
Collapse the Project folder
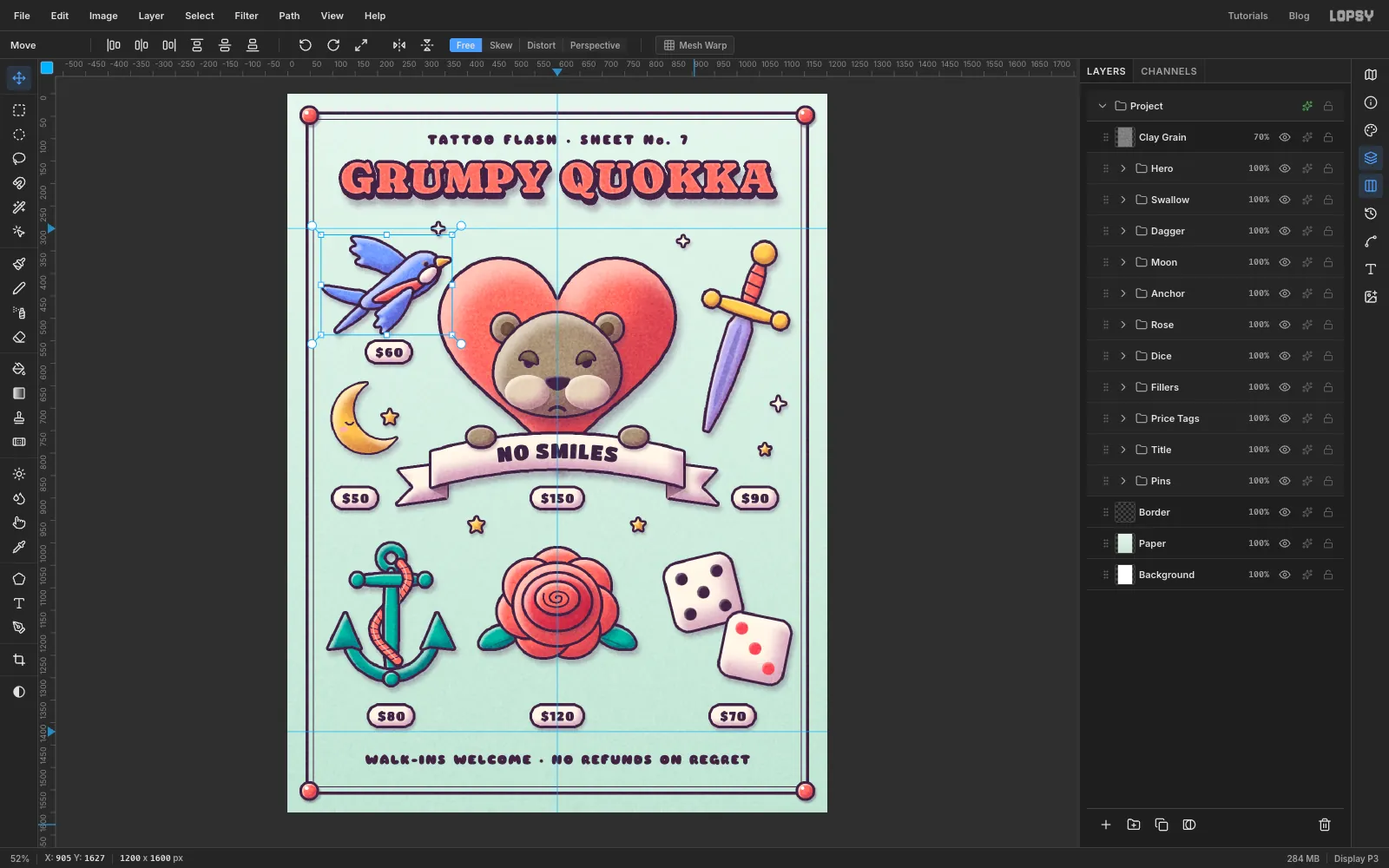click(x=1103, y=106)
